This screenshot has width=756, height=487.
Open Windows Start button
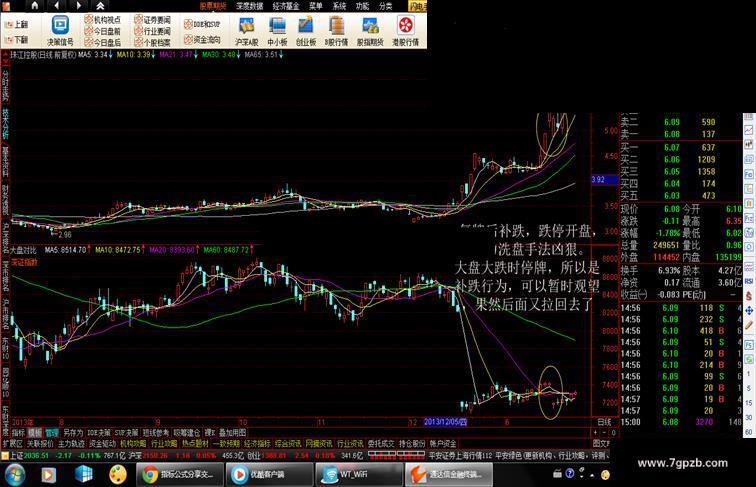14,475
